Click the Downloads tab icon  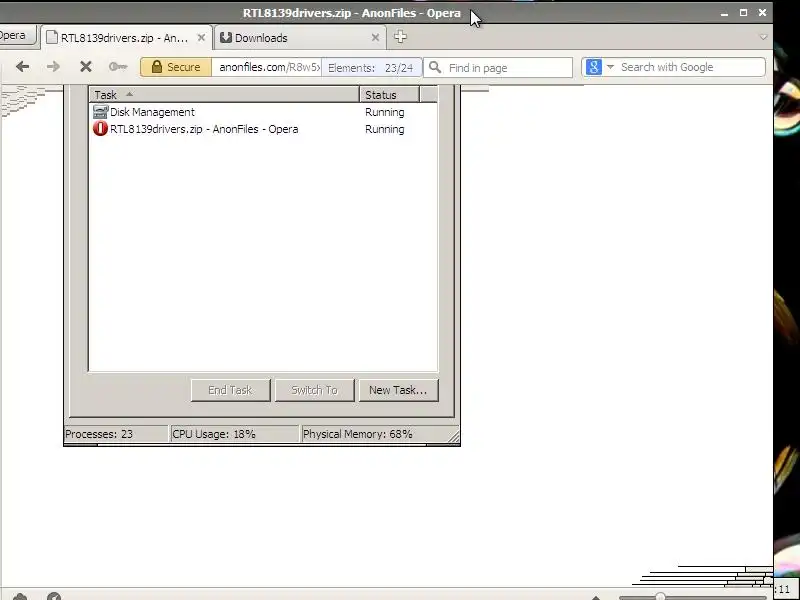coord(226,38)
